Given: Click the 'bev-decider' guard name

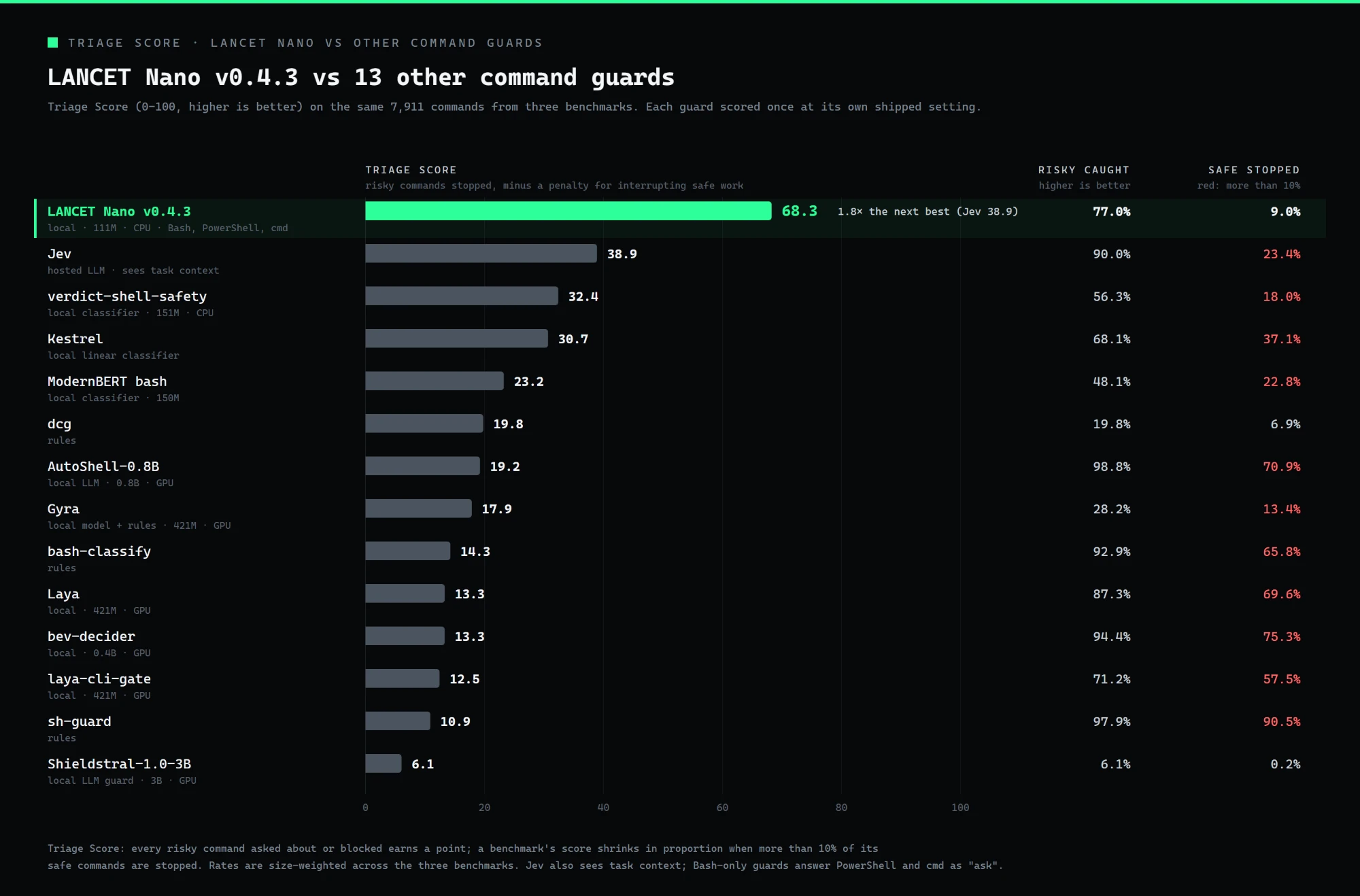Looking at the screenshot, I should (91, 636).
